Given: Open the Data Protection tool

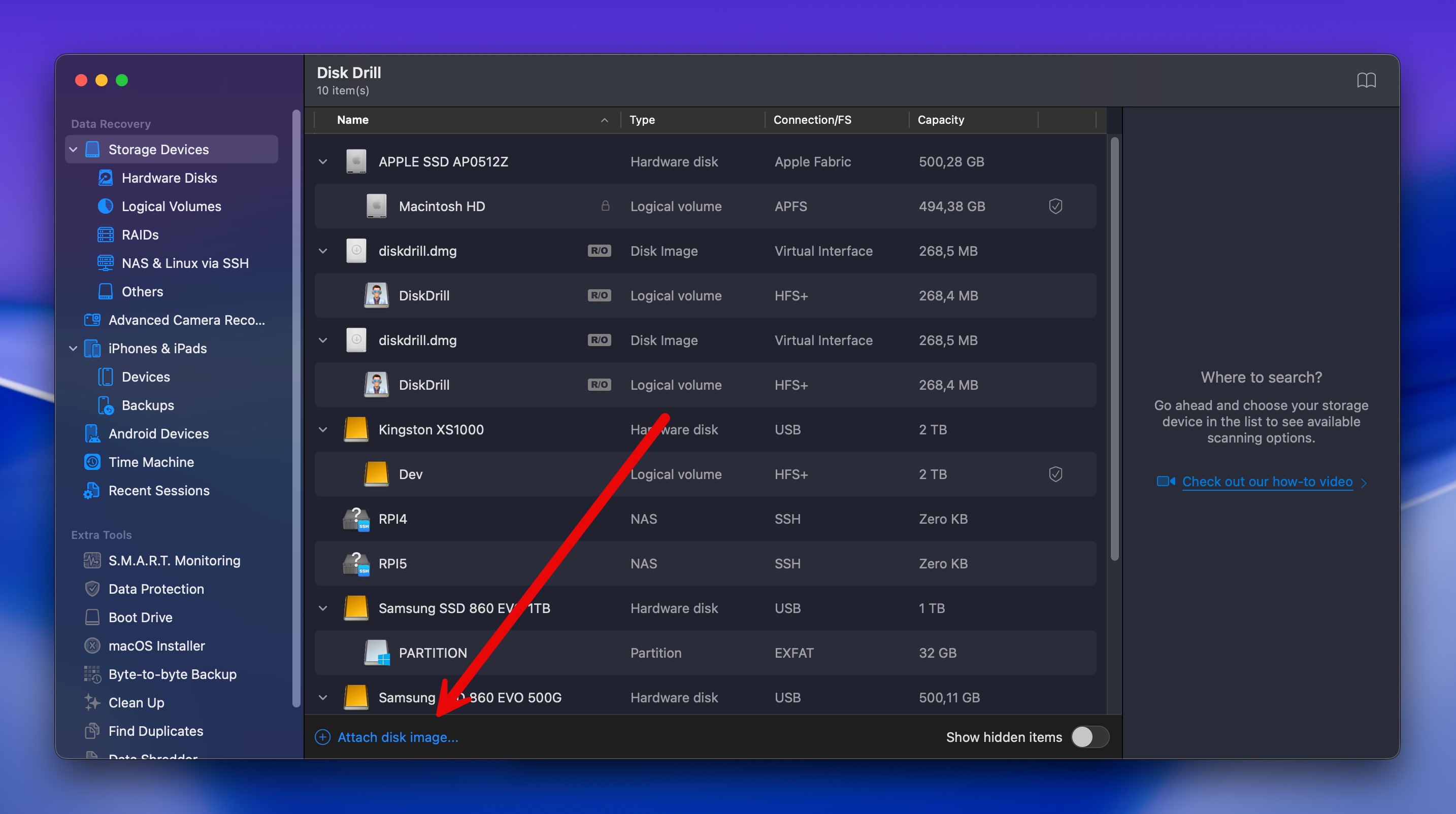Looking at the screenshot, I should 156,589.
